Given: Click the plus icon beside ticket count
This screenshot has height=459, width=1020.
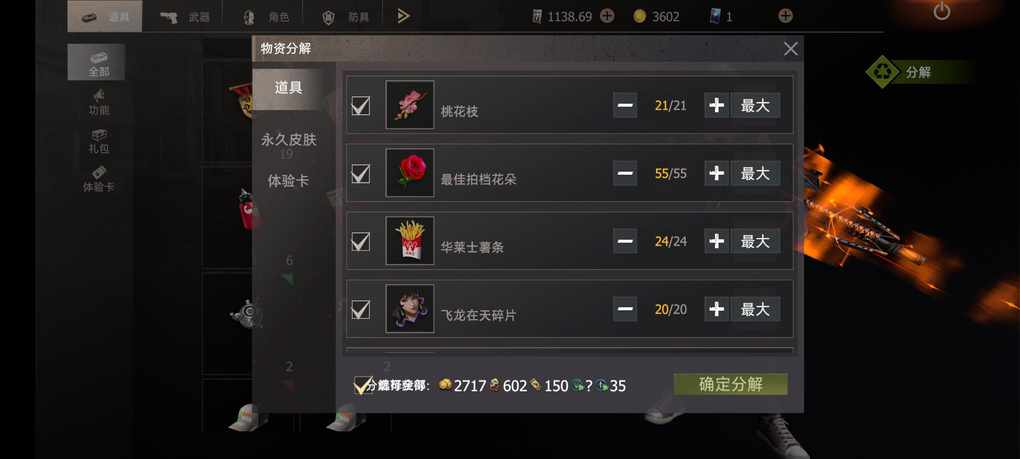Looking at the screenshot, I should pos(785,16).
